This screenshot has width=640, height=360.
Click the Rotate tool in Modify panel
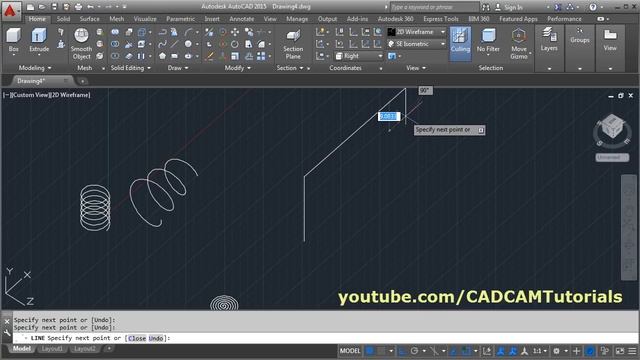(235, 44)
